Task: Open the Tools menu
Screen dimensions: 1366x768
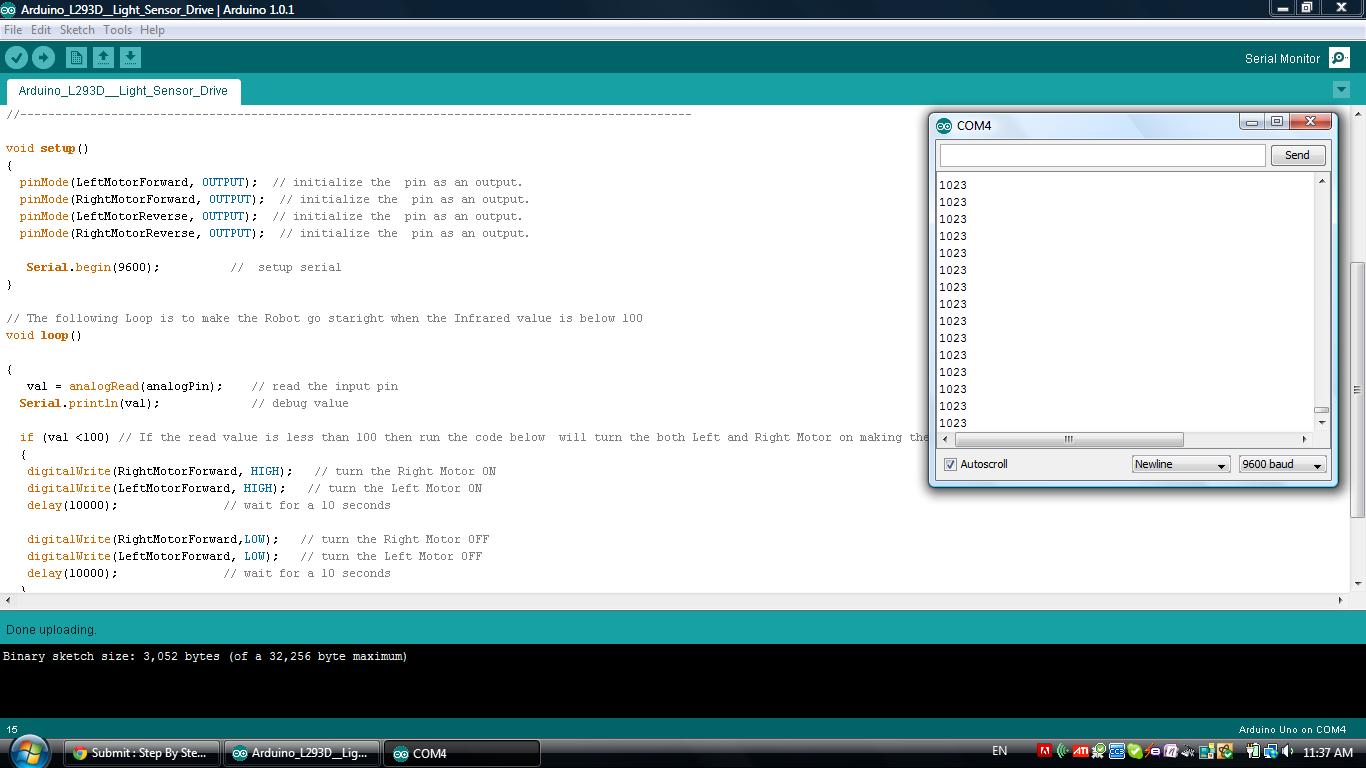Action: click(117, 30)
